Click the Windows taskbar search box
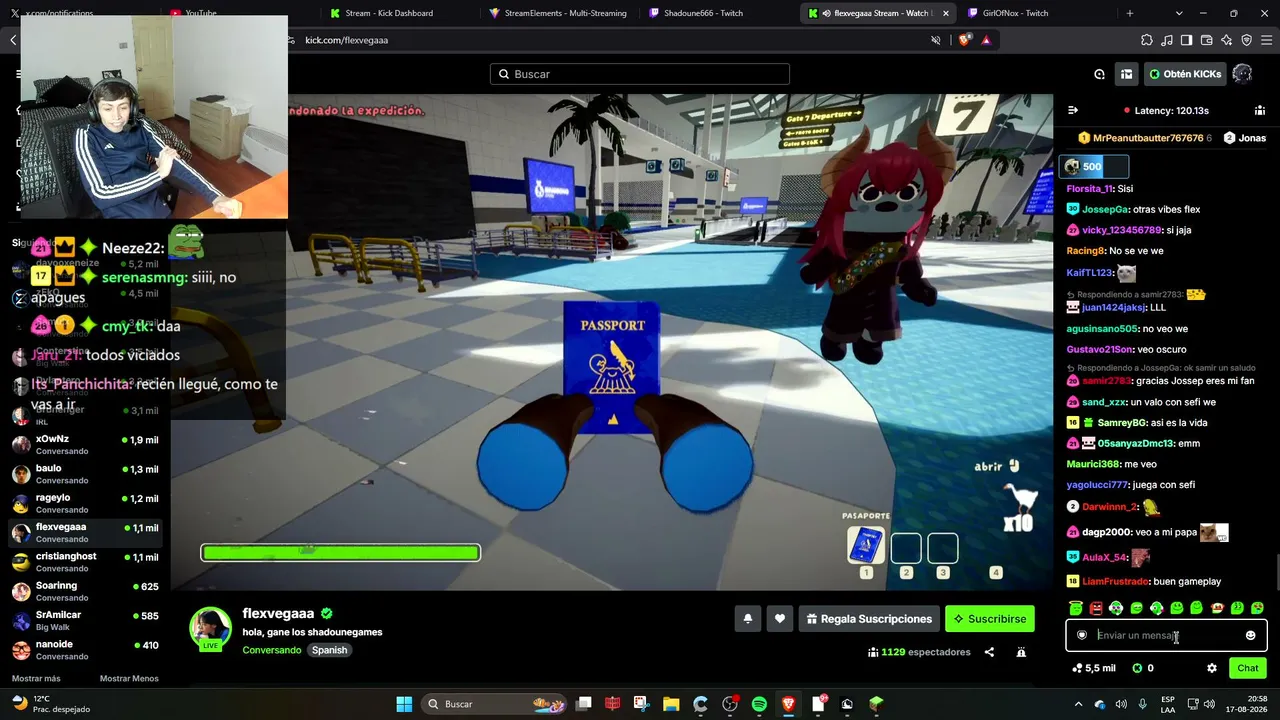1280x720 pixels. point(493,704)
